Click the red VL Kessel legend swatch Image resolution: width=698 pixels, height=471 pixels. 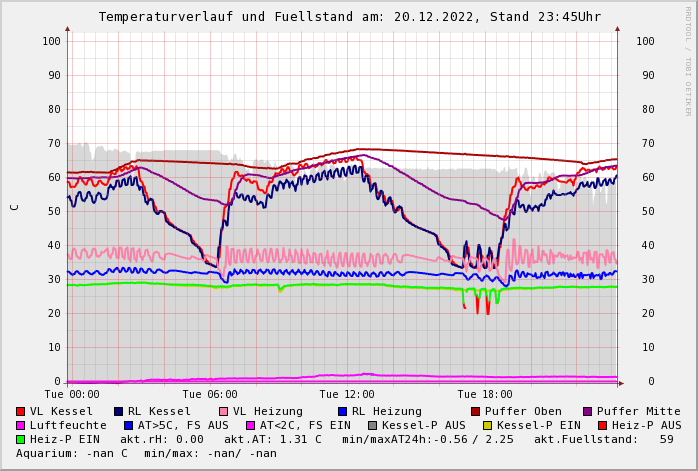(21, 412)
